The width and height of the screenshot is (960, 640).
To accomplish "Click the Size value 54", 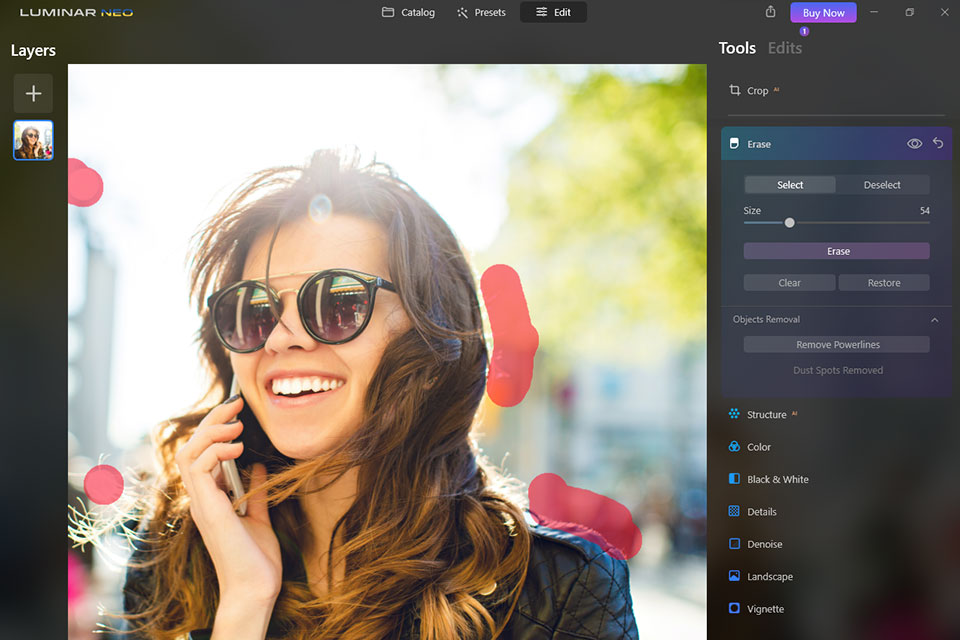I will 924,211.
